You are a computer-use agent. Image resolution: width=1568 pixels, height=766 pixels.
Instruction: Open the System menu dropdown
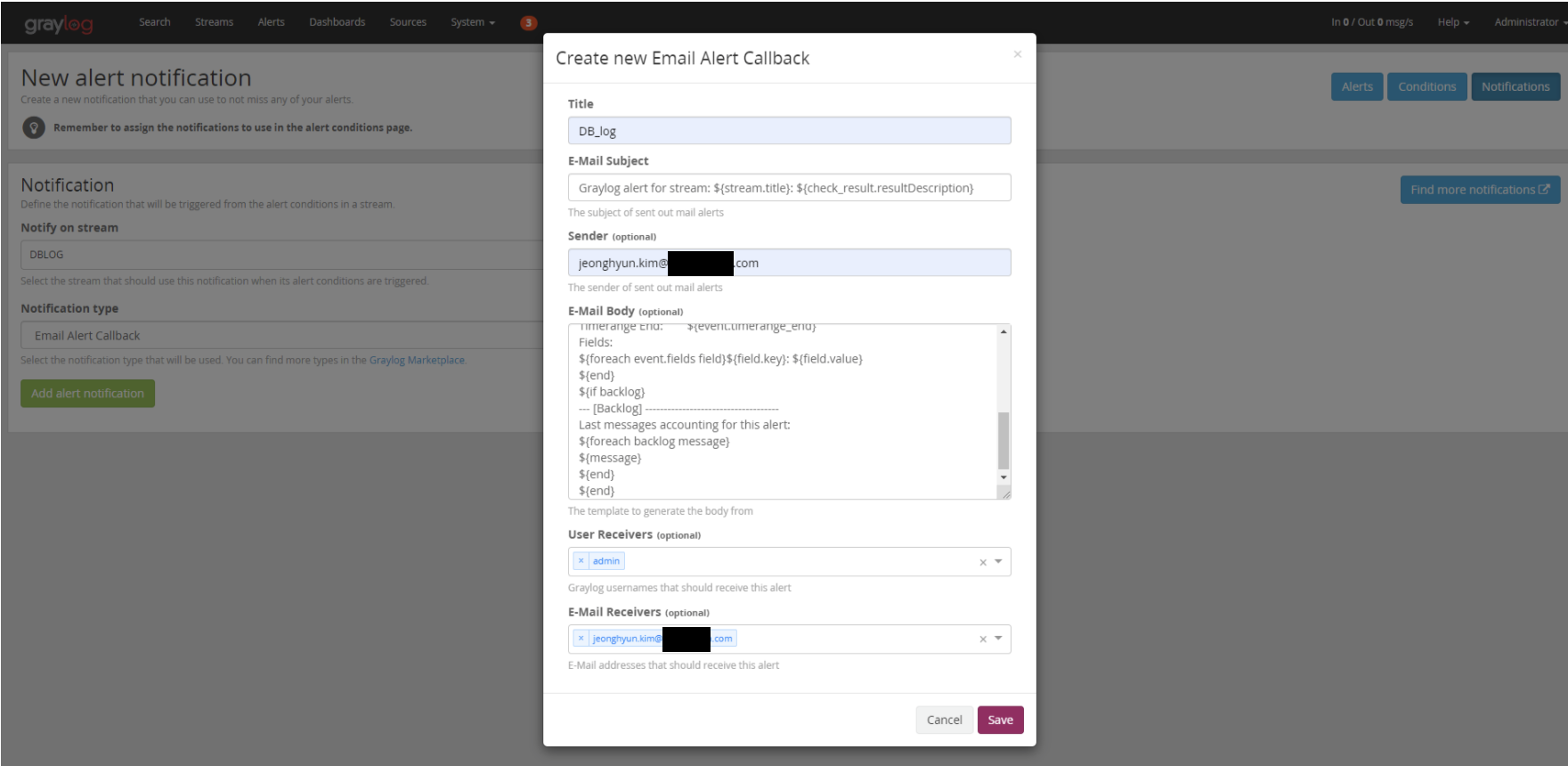pyautogui.click(x=473, y=22)
